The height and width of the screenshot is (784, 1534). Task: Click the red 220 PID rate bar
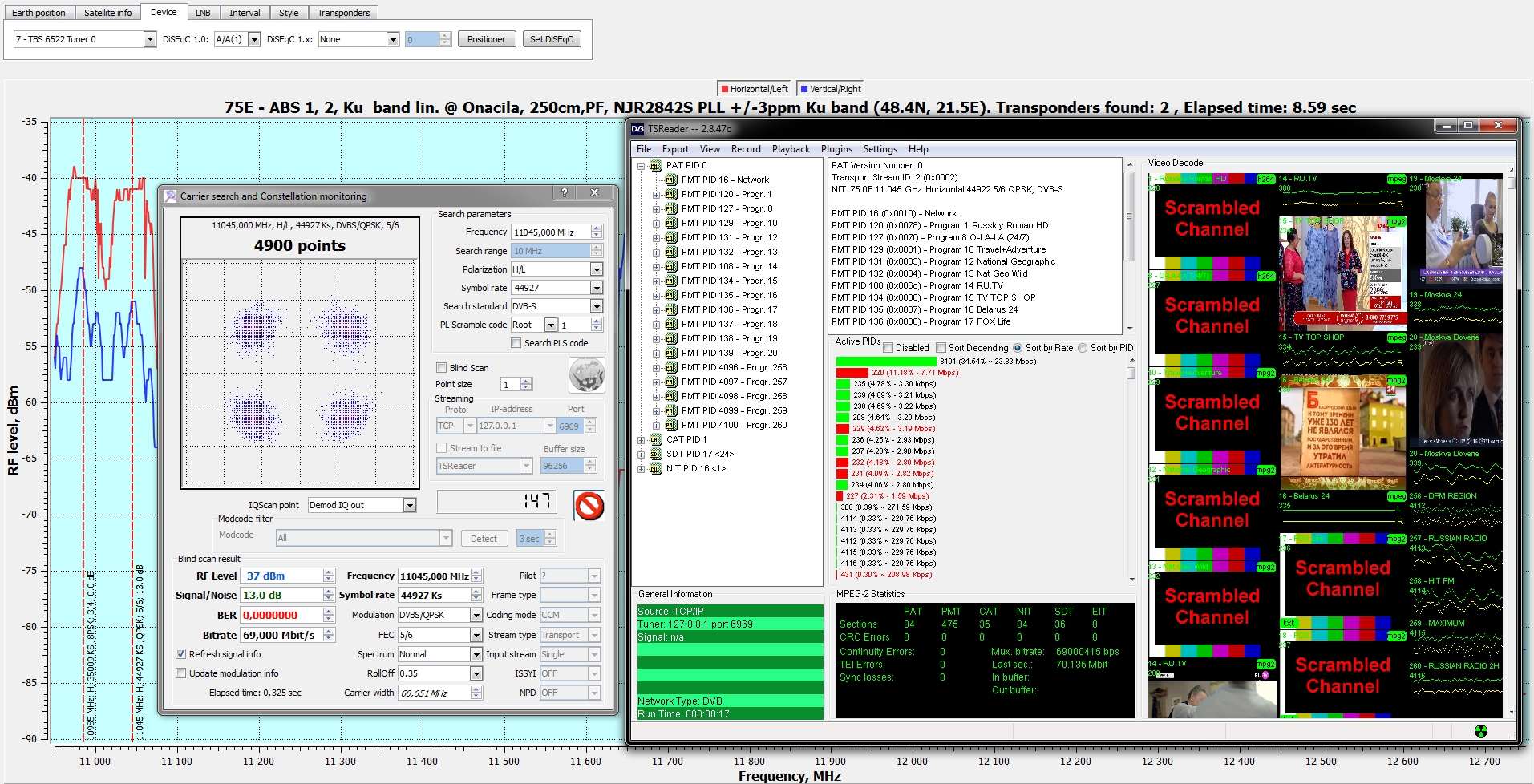click(x=852, y=373)
